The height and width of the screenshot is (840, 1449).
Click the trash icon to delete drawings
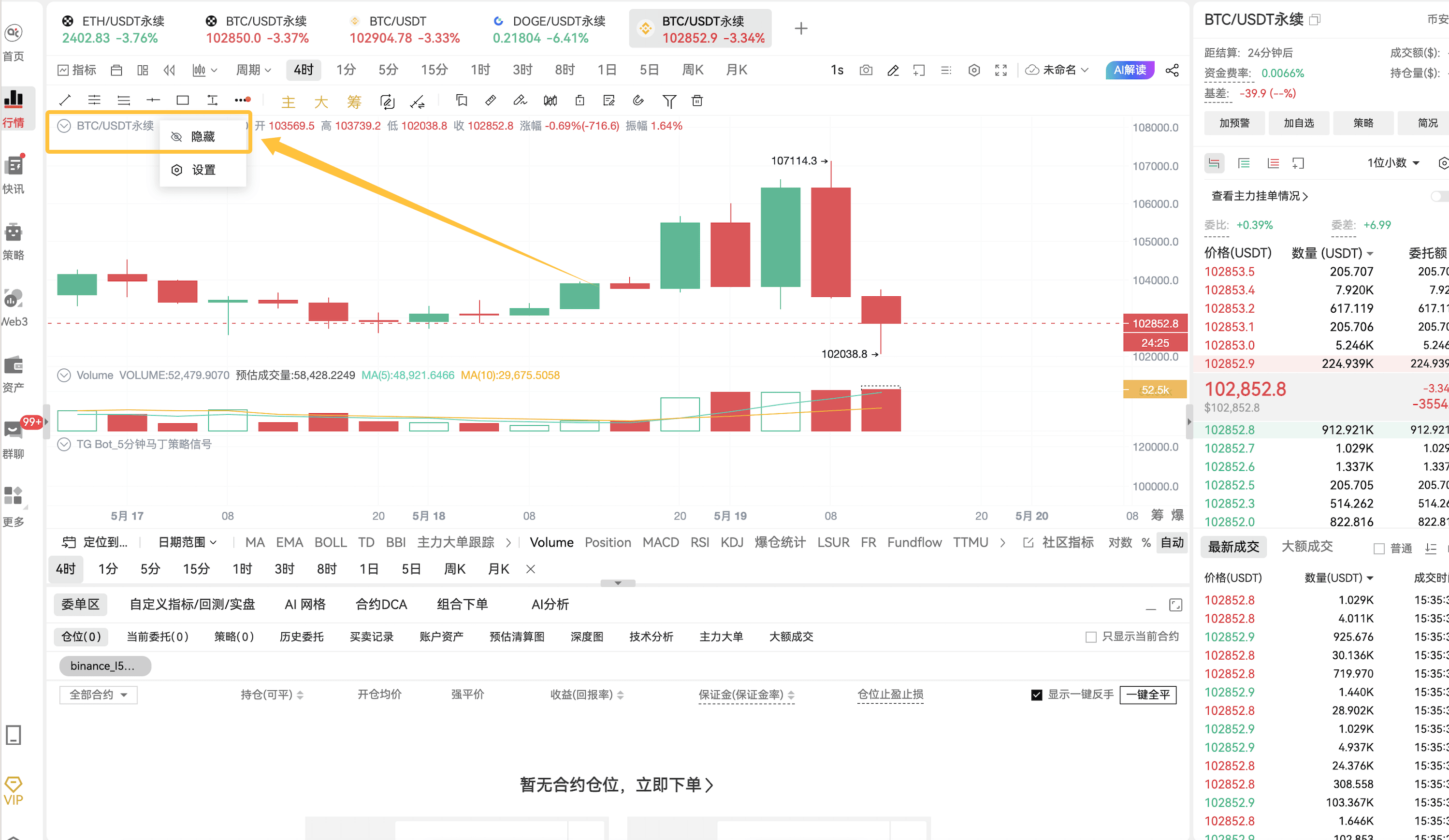click(697, 101)
